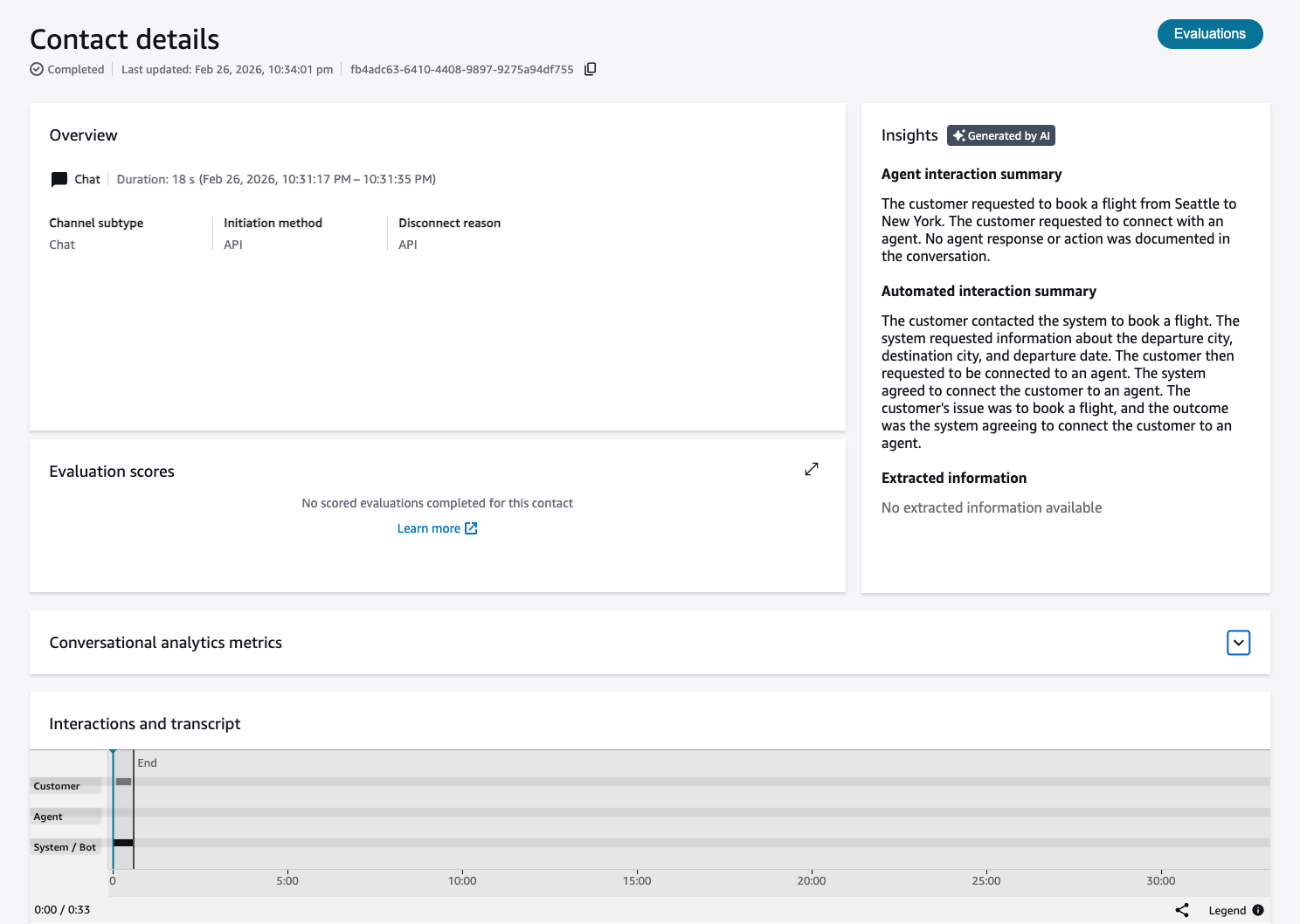Click the blue playhead on timeline
1300x924 pixels.
coord(113,754)
